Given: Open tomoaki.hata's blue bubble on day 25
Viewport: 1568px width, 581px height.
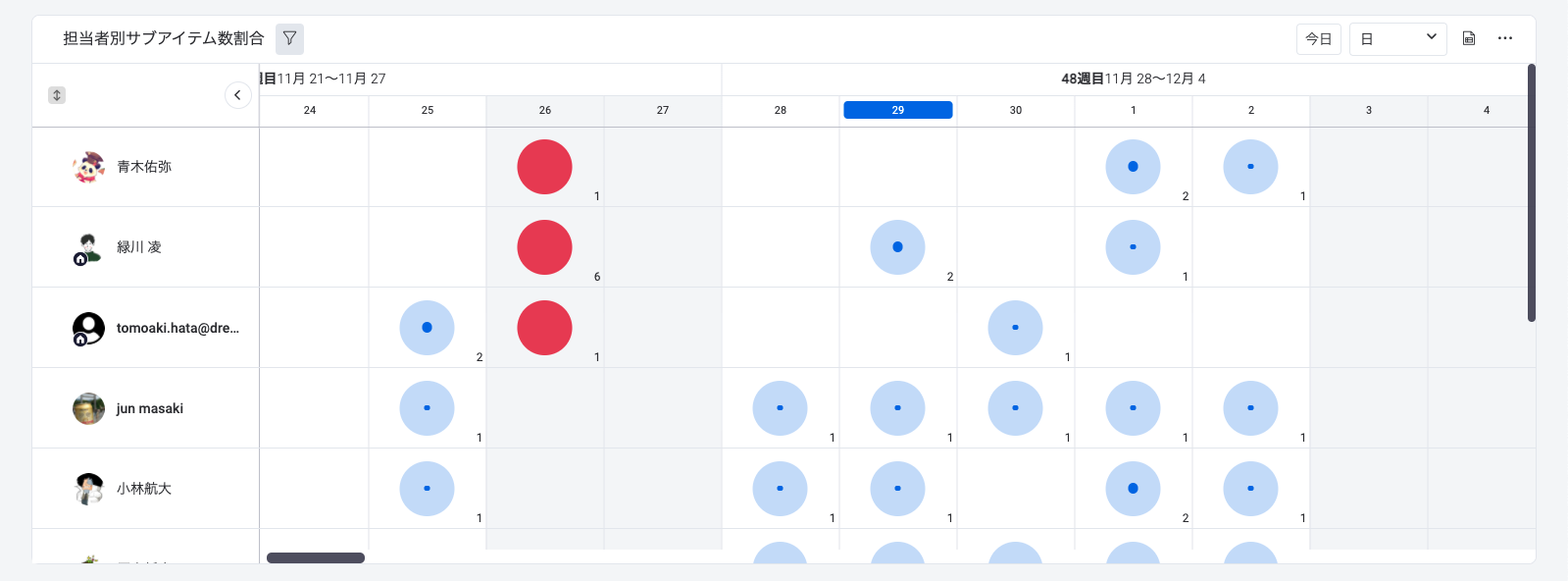Looking at the screenshot, I should point(427,328).
